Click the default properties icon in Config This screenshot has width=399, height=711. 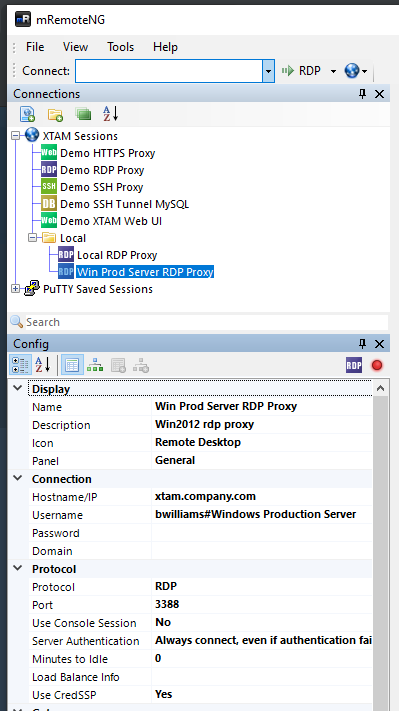(x=119, y=365)
